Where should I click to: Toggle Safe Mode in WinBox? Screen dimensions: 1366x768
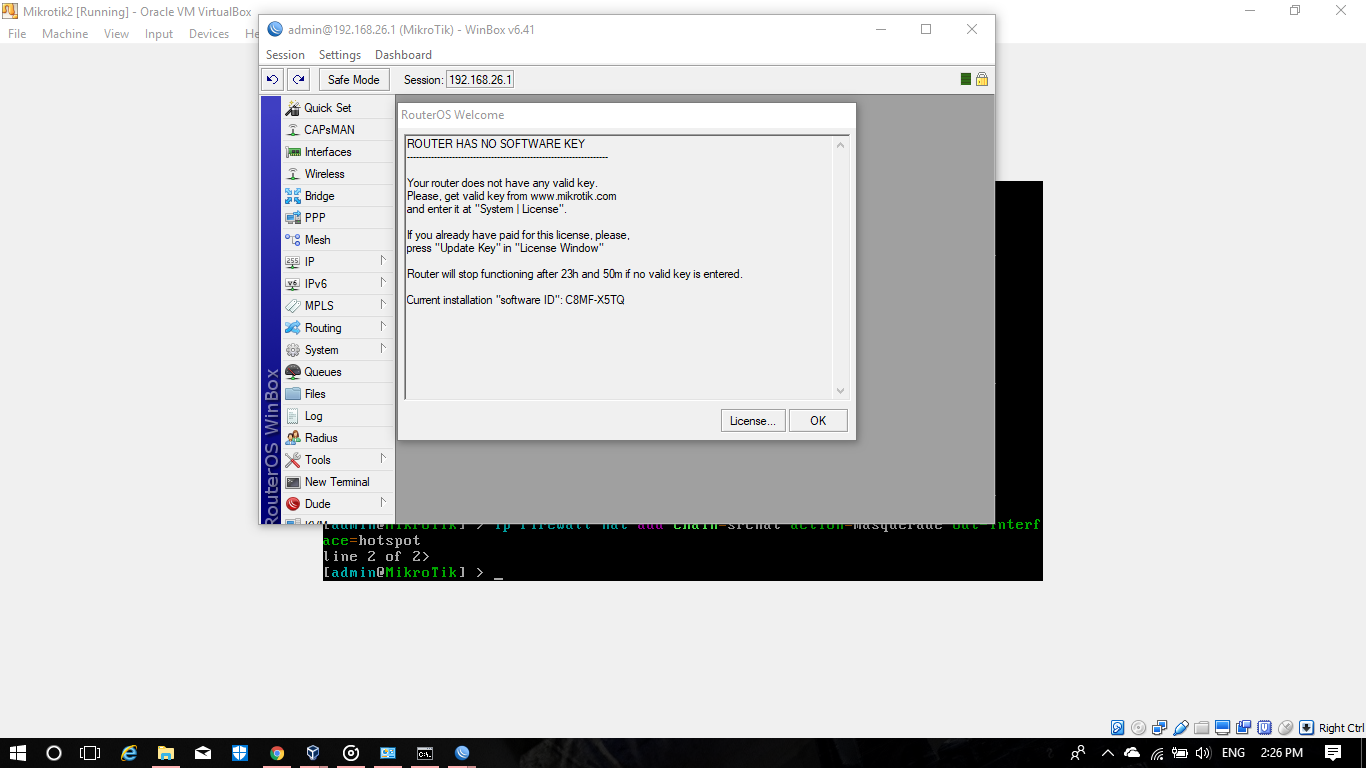353,79
